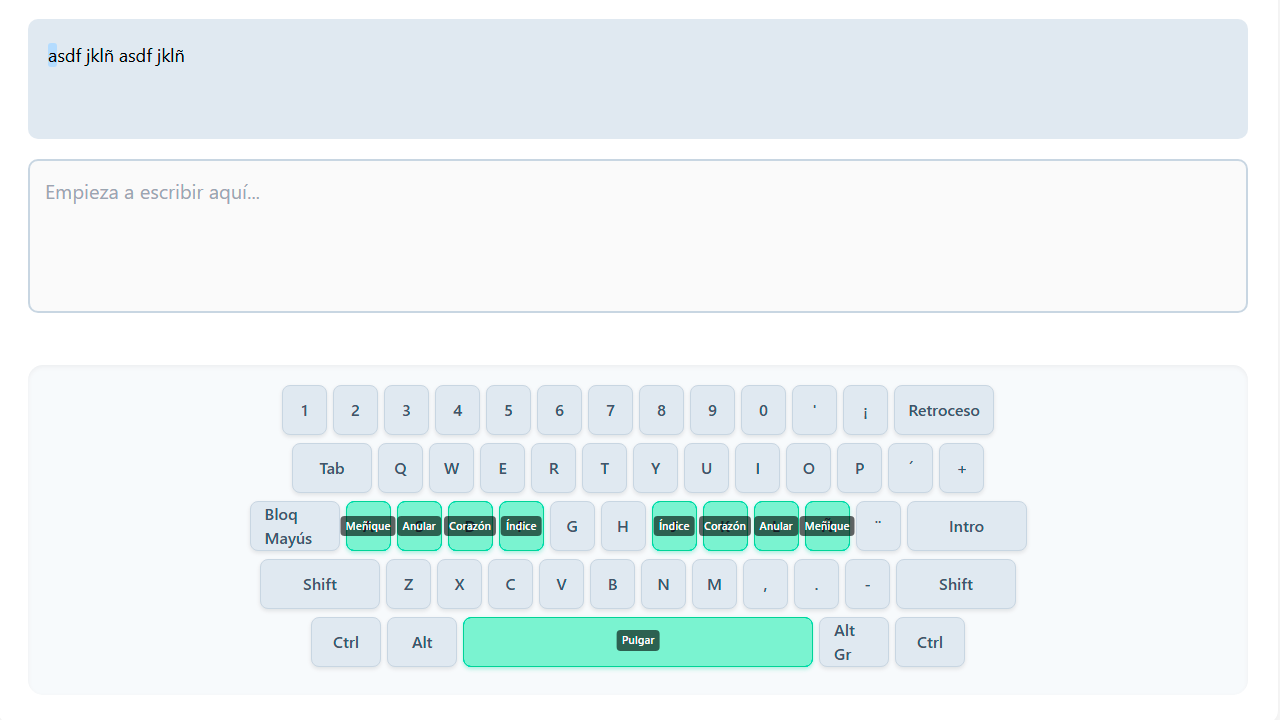
Task: Click the typing input field 'Empieza a escribir aquí...'
Action: coord(638,236)
